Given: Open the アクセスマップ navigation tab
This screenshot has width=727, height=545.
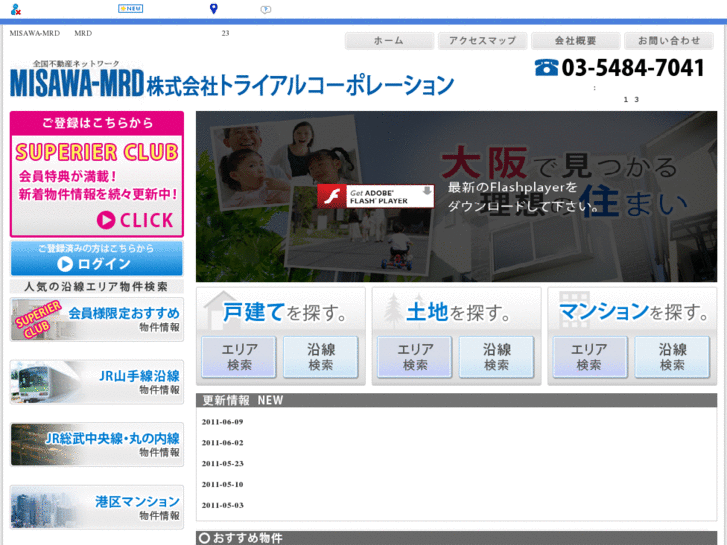Looking at the screenshot, I should (x=482, y=41).
